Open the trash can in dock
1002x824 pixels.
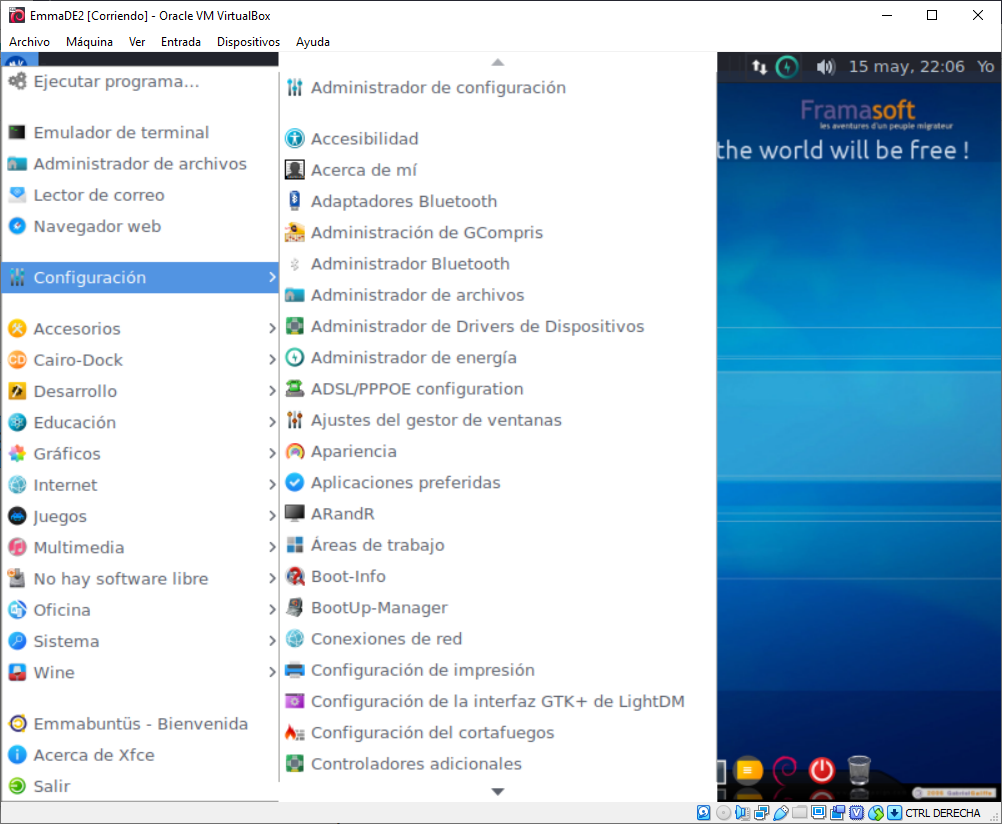(858, 770)
